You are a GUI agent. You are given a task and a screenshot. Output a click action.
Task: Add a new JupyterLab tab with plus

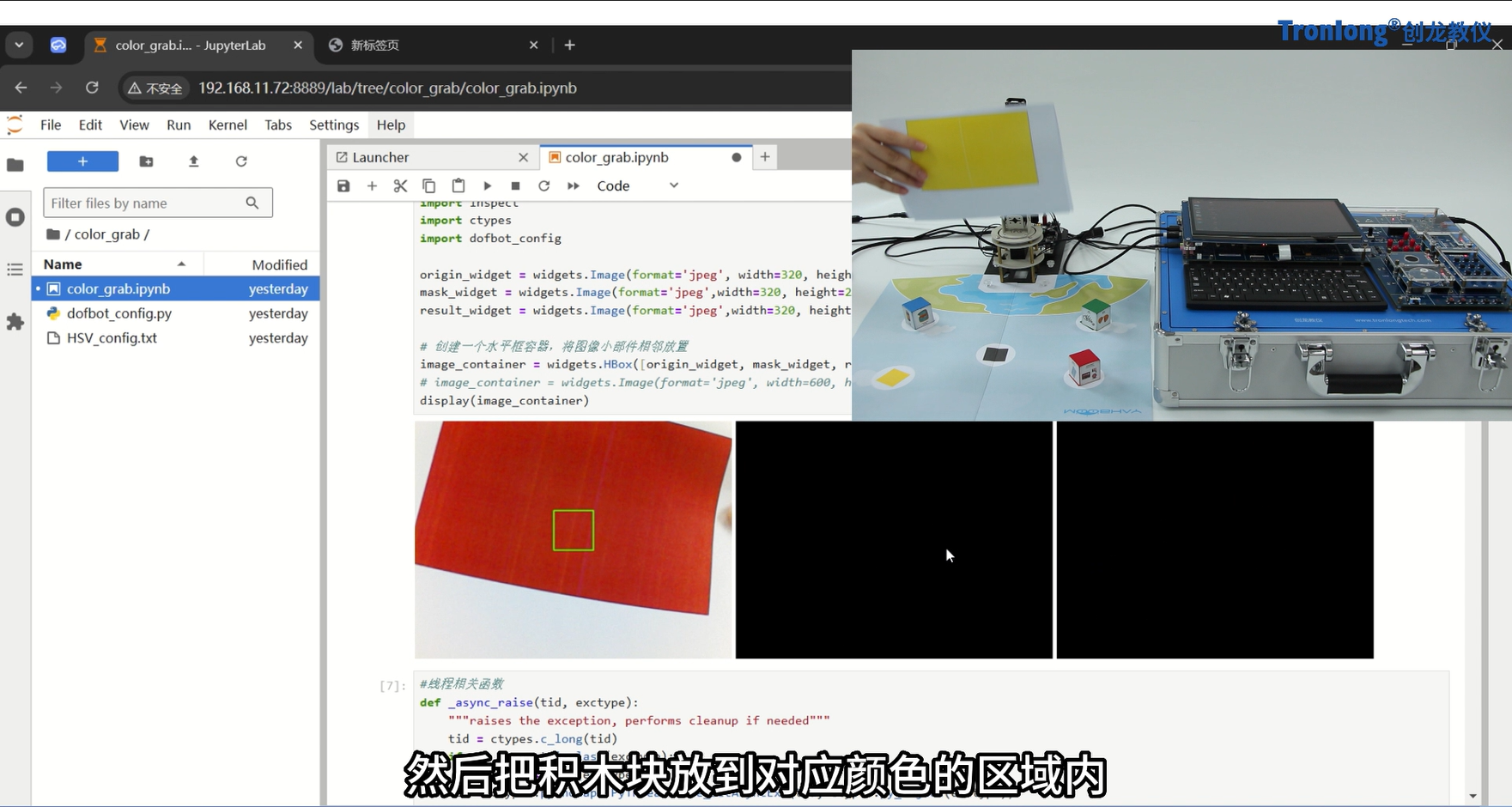(x=765, y=157)
